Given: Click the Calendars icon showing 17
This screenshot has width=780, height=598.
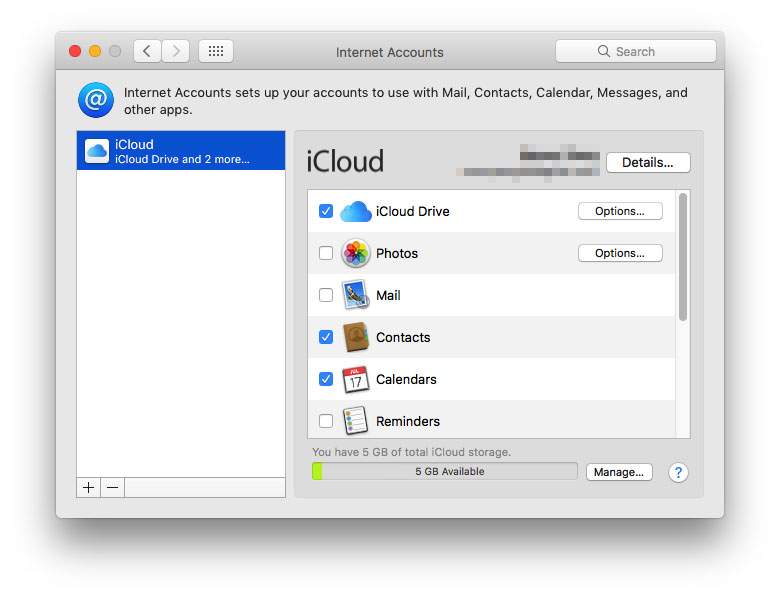Looking at the screenshot, I should [x=355, y=380].
